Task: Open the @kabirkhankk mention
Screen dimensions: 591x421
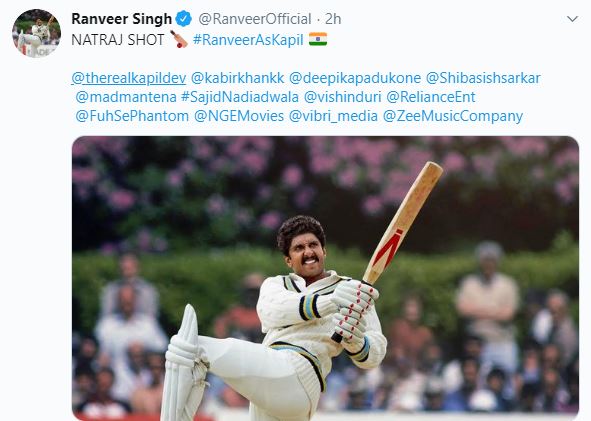Action: pos(237,78)
